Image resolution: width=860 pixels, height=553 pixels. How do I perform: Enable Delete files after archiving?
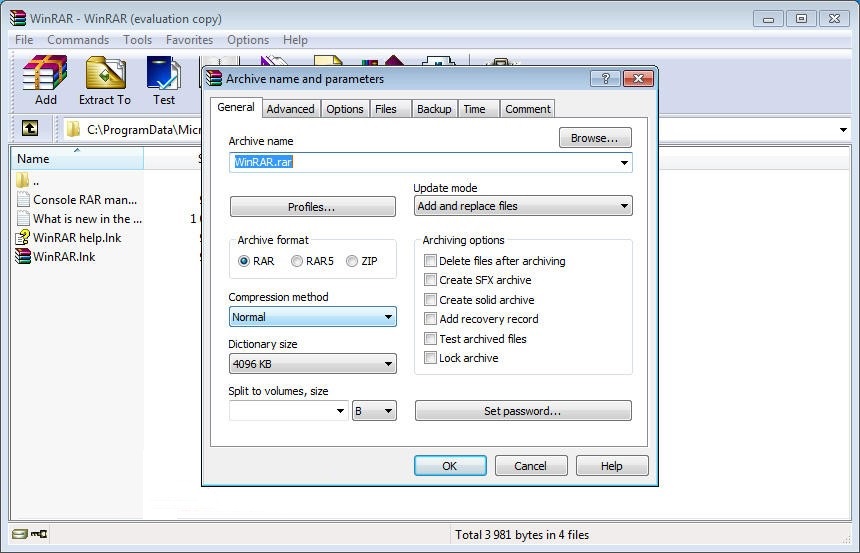(431, 261)
